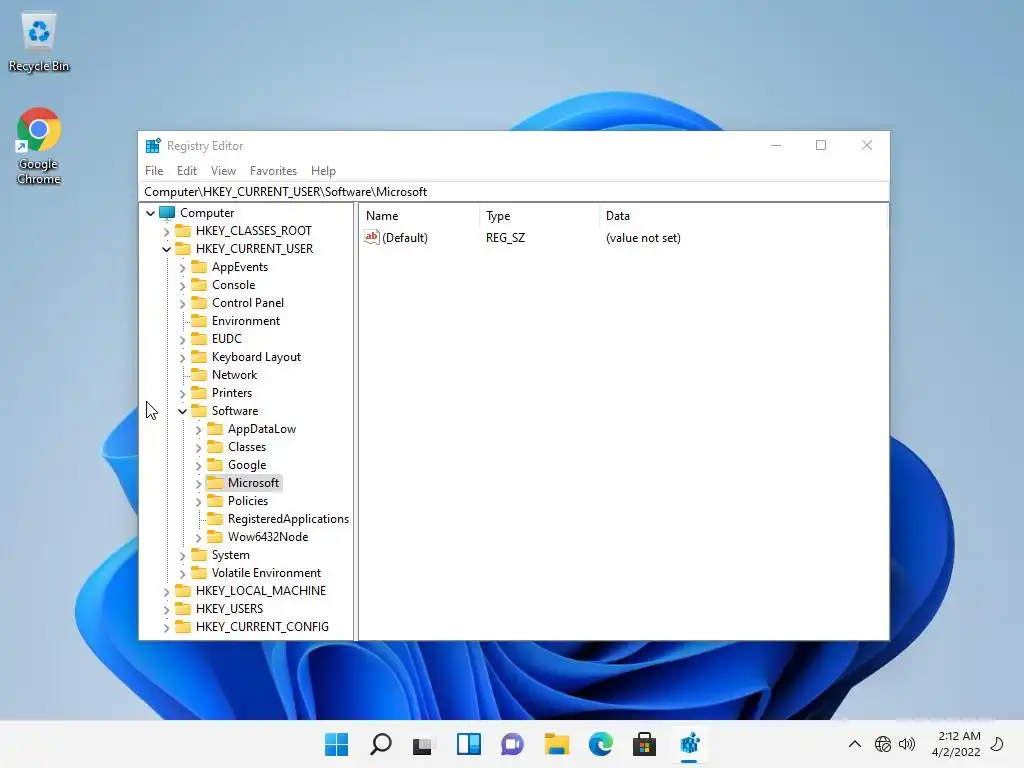Select the Computer root node icon
This screenshot has width=1024, height=768.
tap(167, 213)
